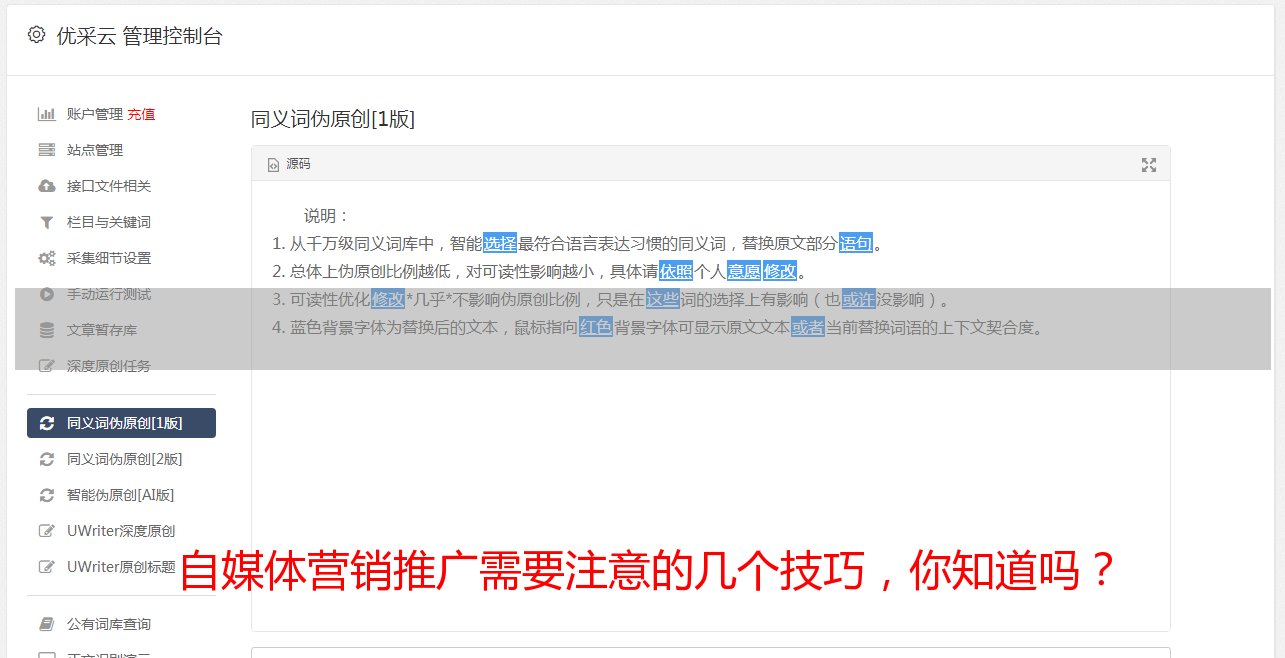1285x658 pixels.
Task: Expand editor with fullscreen arrows icon
Action: 1149,165
